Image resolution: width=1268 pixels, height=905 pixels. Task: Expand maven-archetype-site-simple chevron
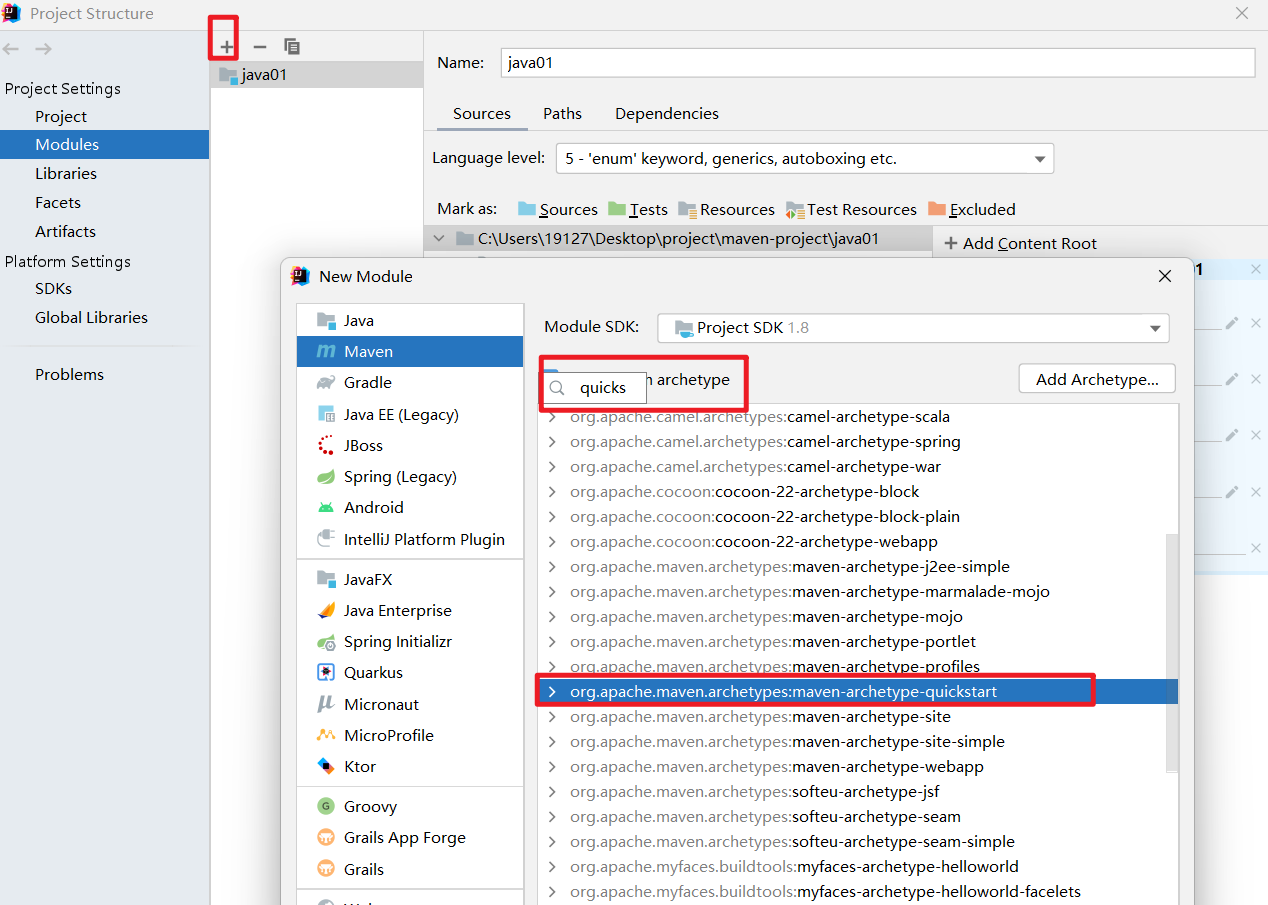coord(551,742)
